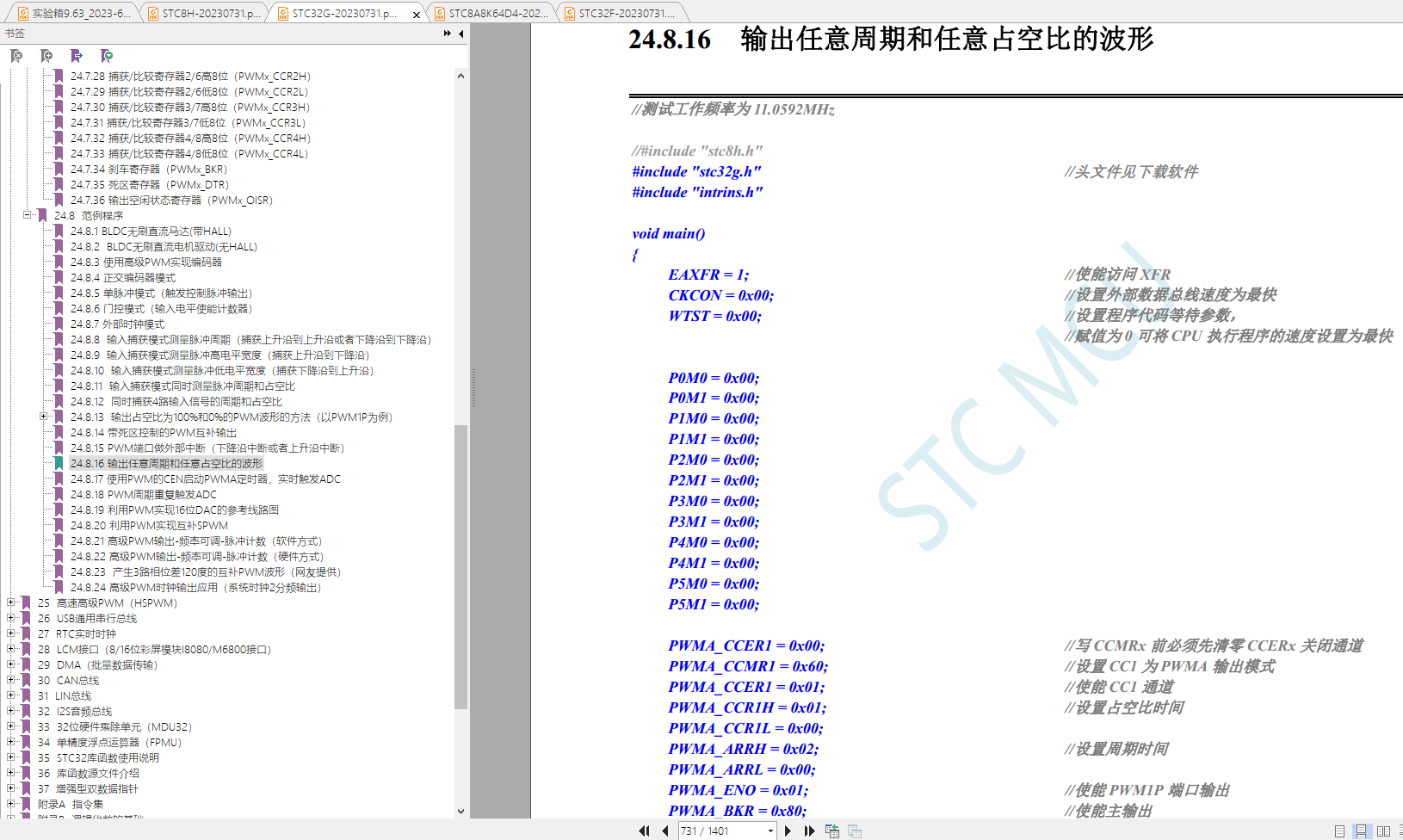Go to the previous page

(665, 831)
